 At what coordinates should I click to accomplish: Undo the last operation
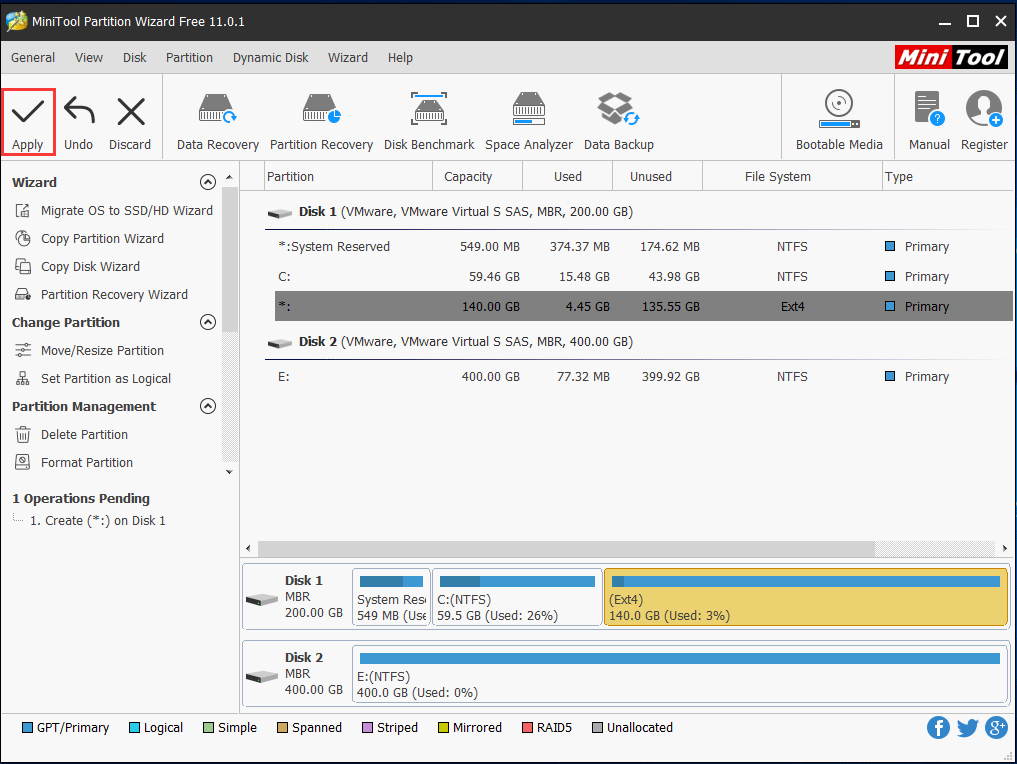pyautogui.click(x=78, y=123)
